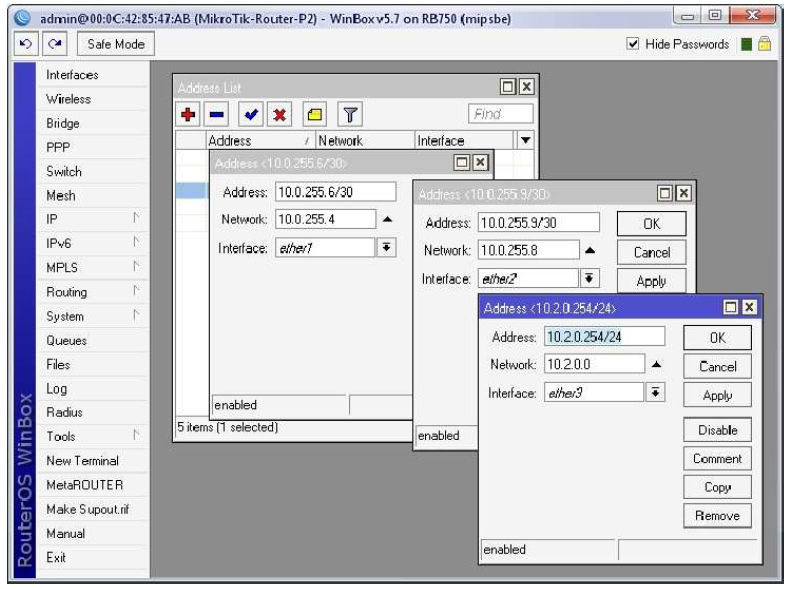Click the blue minus Remove address icon
The height and width of the screenshot is (589, 791).
tap(217, 114)
